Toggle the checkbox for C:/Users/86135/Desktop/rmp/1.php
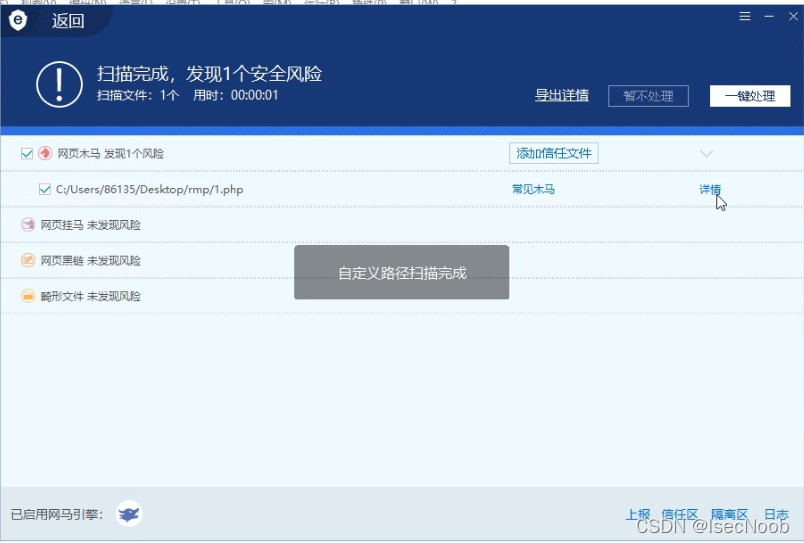 click(45, 189)
